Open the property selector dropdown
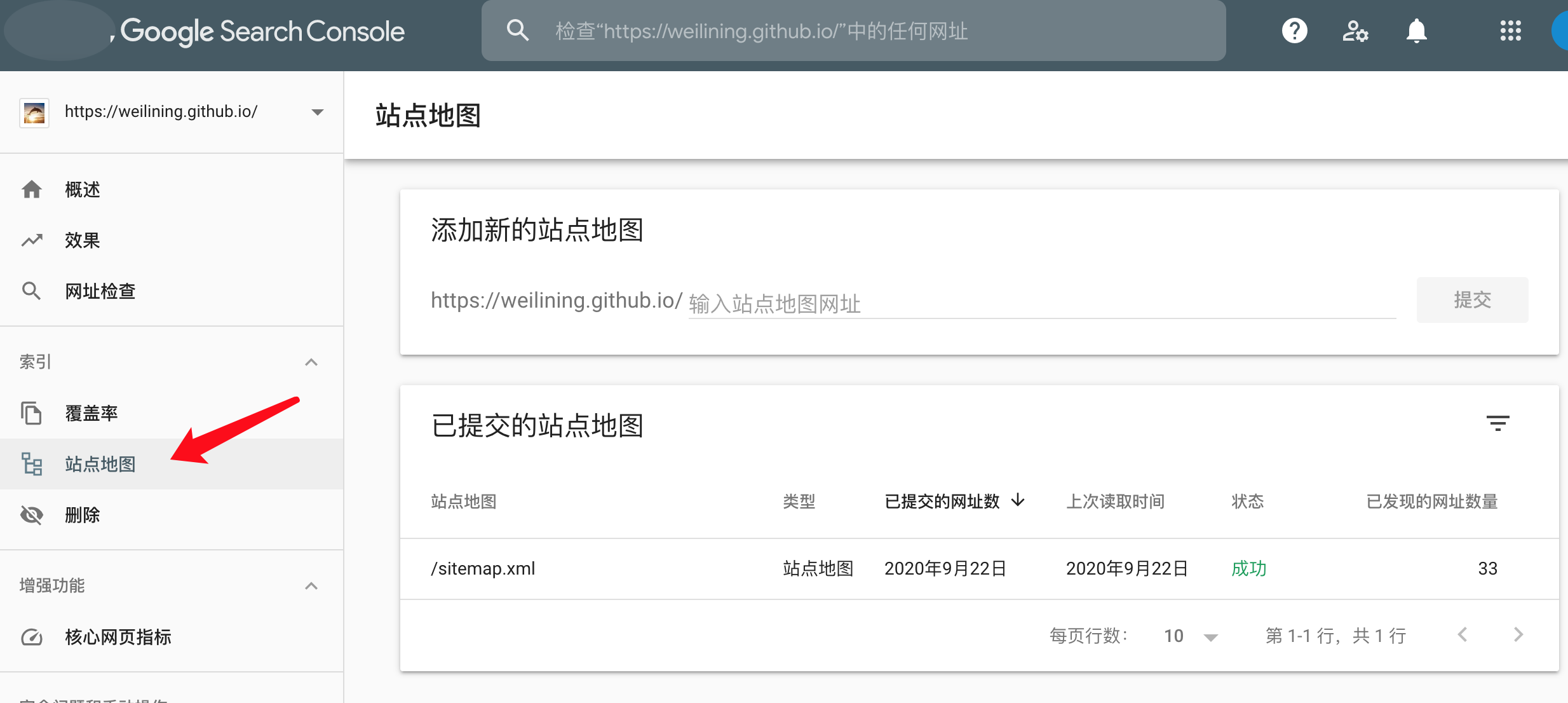Viewport: 1568px width, 703px height. 318,112
